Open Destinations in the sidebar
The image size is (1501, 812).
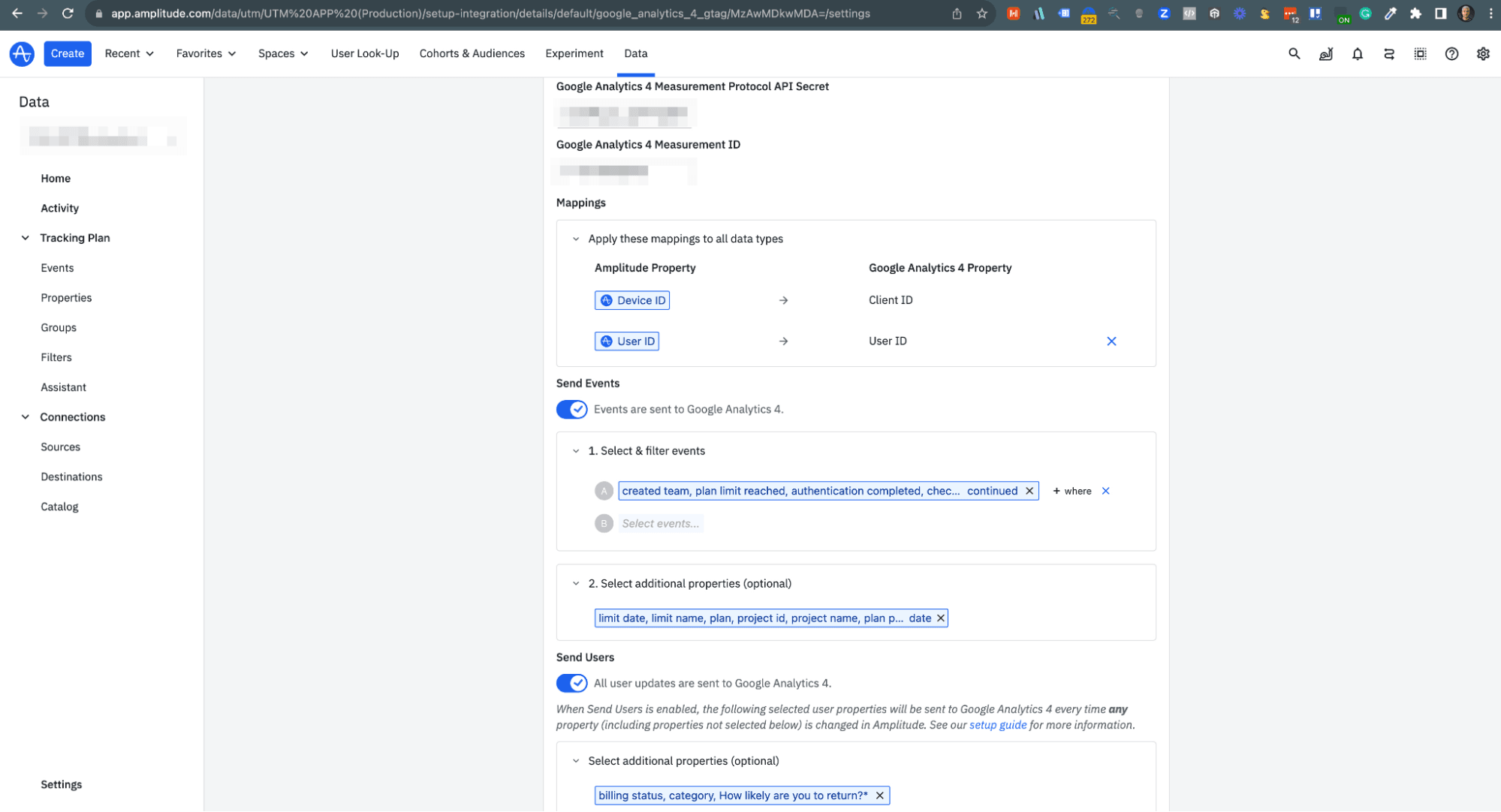click(71, 477)
